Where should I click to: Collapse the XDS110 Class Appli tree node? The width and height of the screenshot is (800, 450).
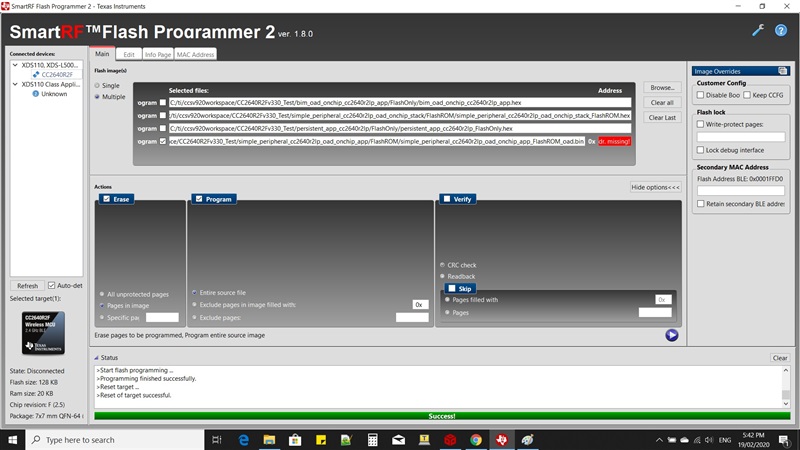[x=15, y=84]
